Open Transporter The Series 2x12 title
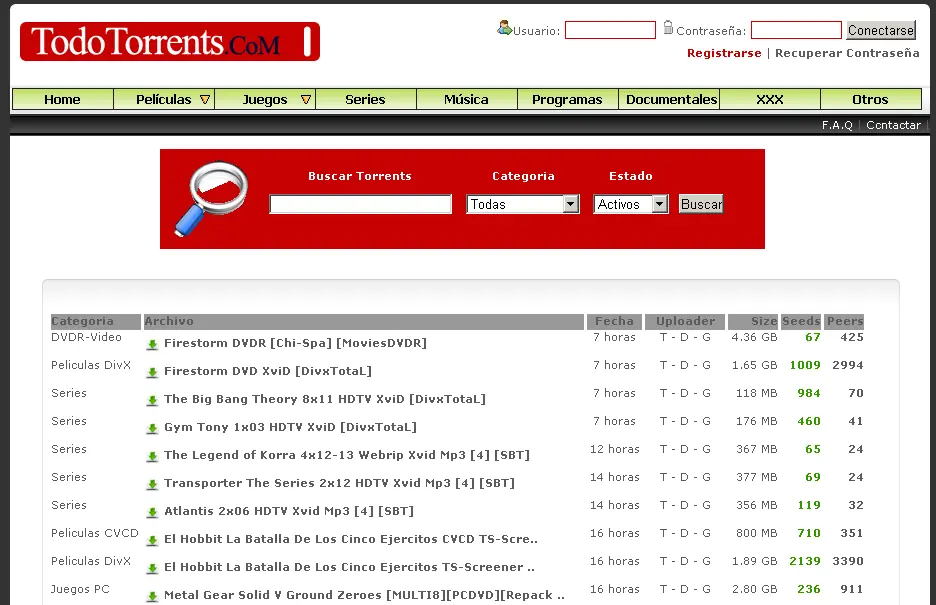 (339, 483)
